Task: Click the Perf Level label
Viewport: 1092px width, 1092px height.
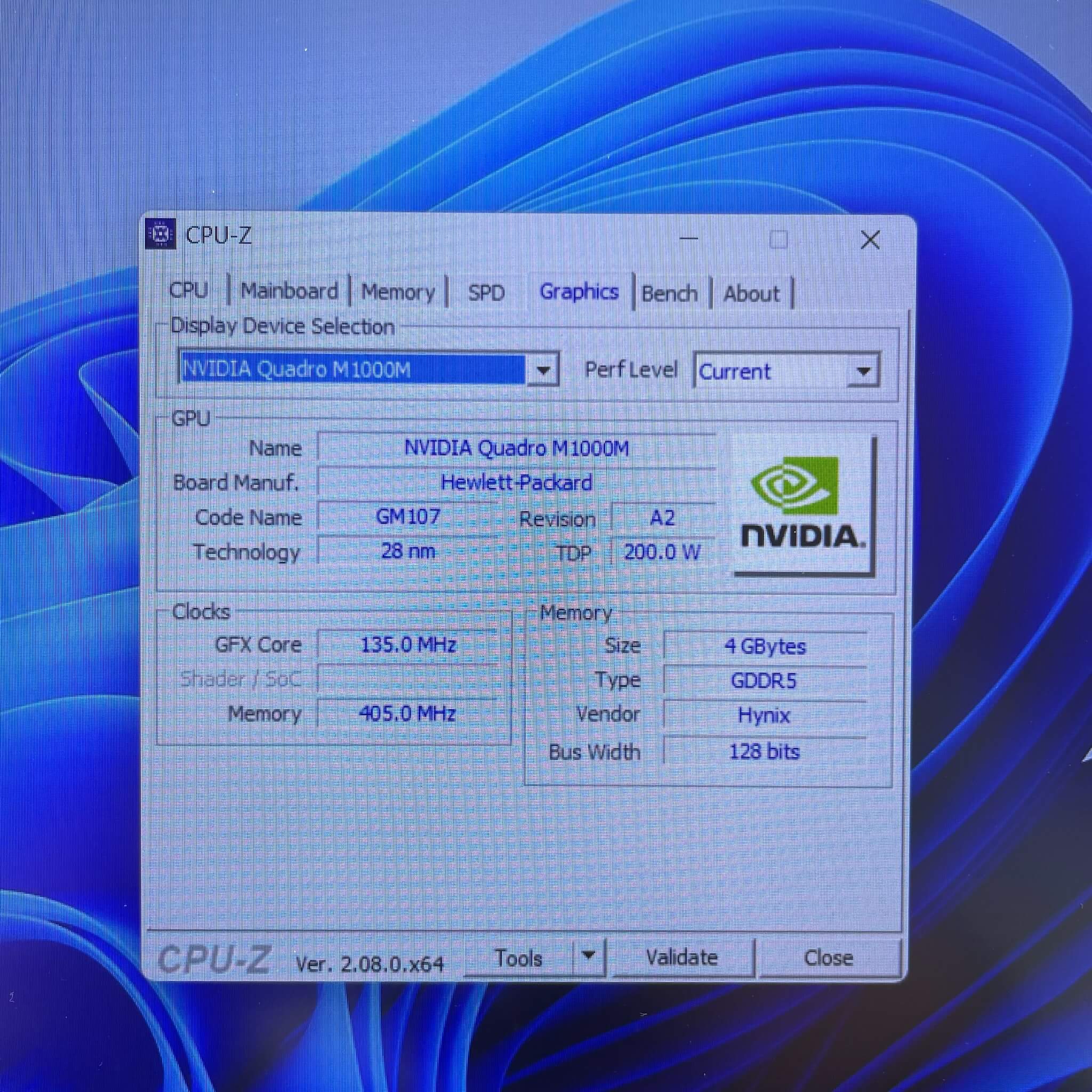Action: 631,370
